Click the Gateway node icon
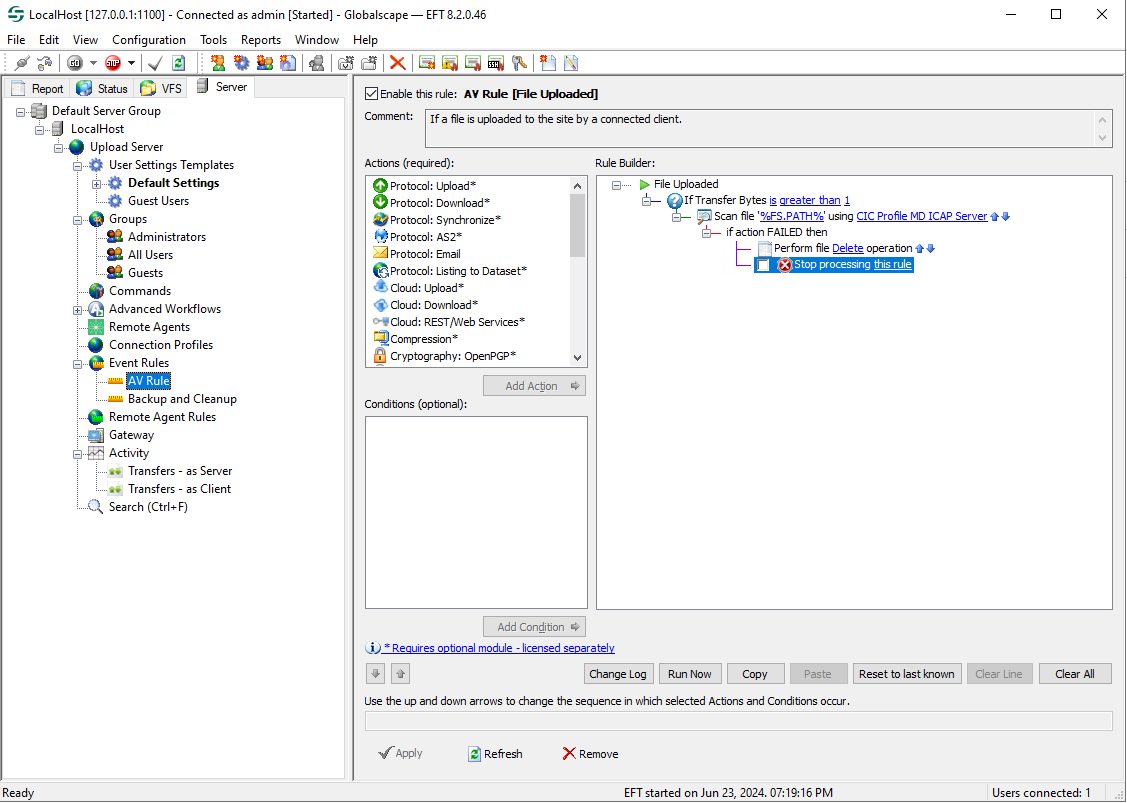The width and height of the screenshot is (1127, 803). tap(96, 435)
